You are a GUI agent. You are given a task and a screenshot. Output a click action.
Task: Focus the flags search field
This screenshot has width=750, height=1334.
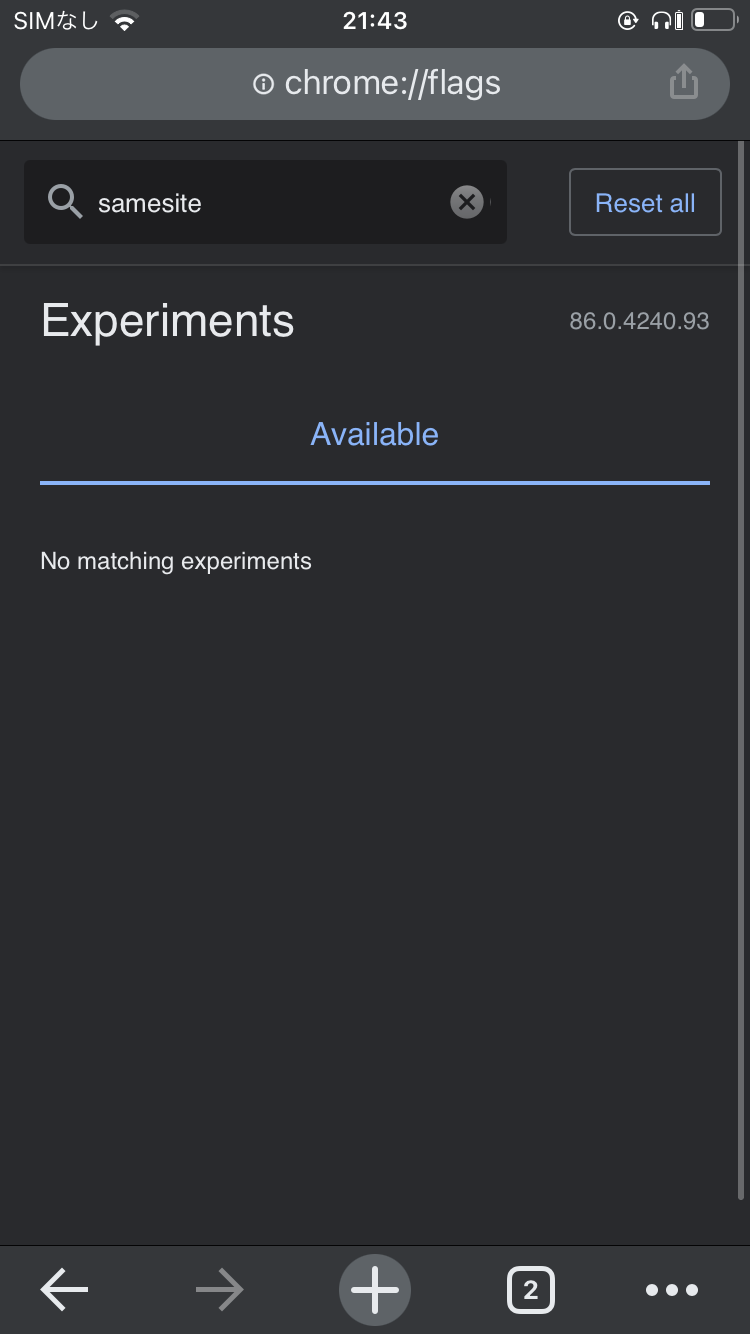270,203
